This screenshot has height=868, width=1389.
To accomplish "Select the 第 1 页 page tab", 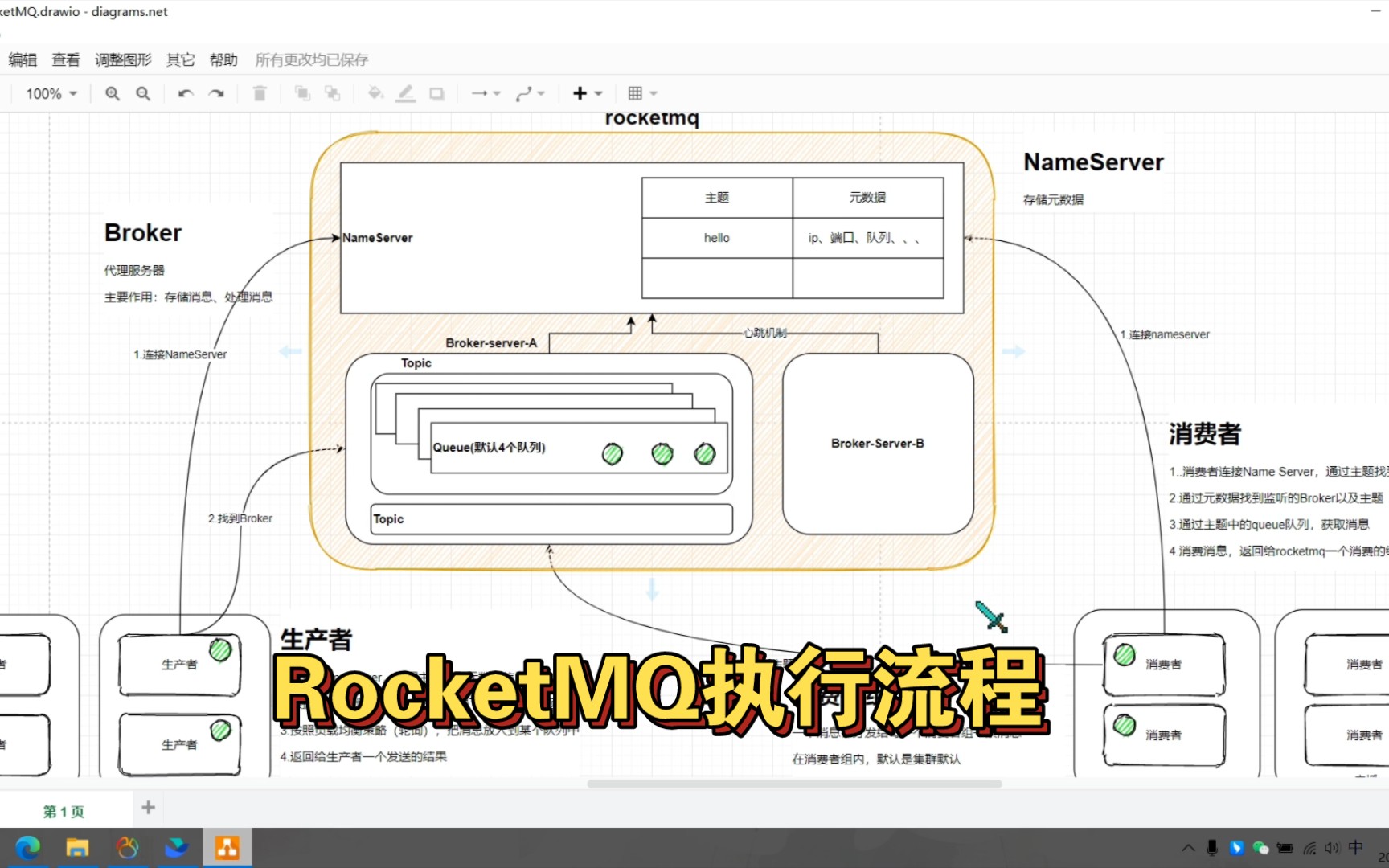I will pos(64,811).
